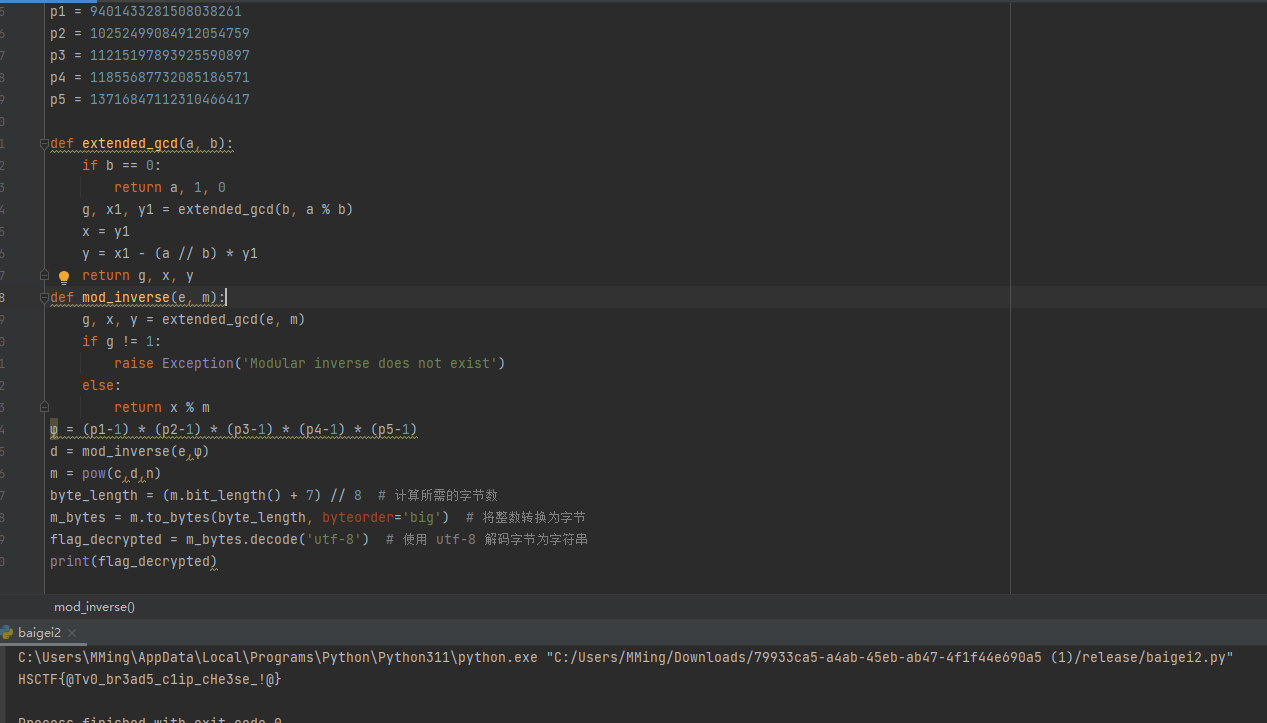1267x723 pixels.
Task: Place cursor on the print(flag_decrypted) line
Action: click(x=133, y=562)
